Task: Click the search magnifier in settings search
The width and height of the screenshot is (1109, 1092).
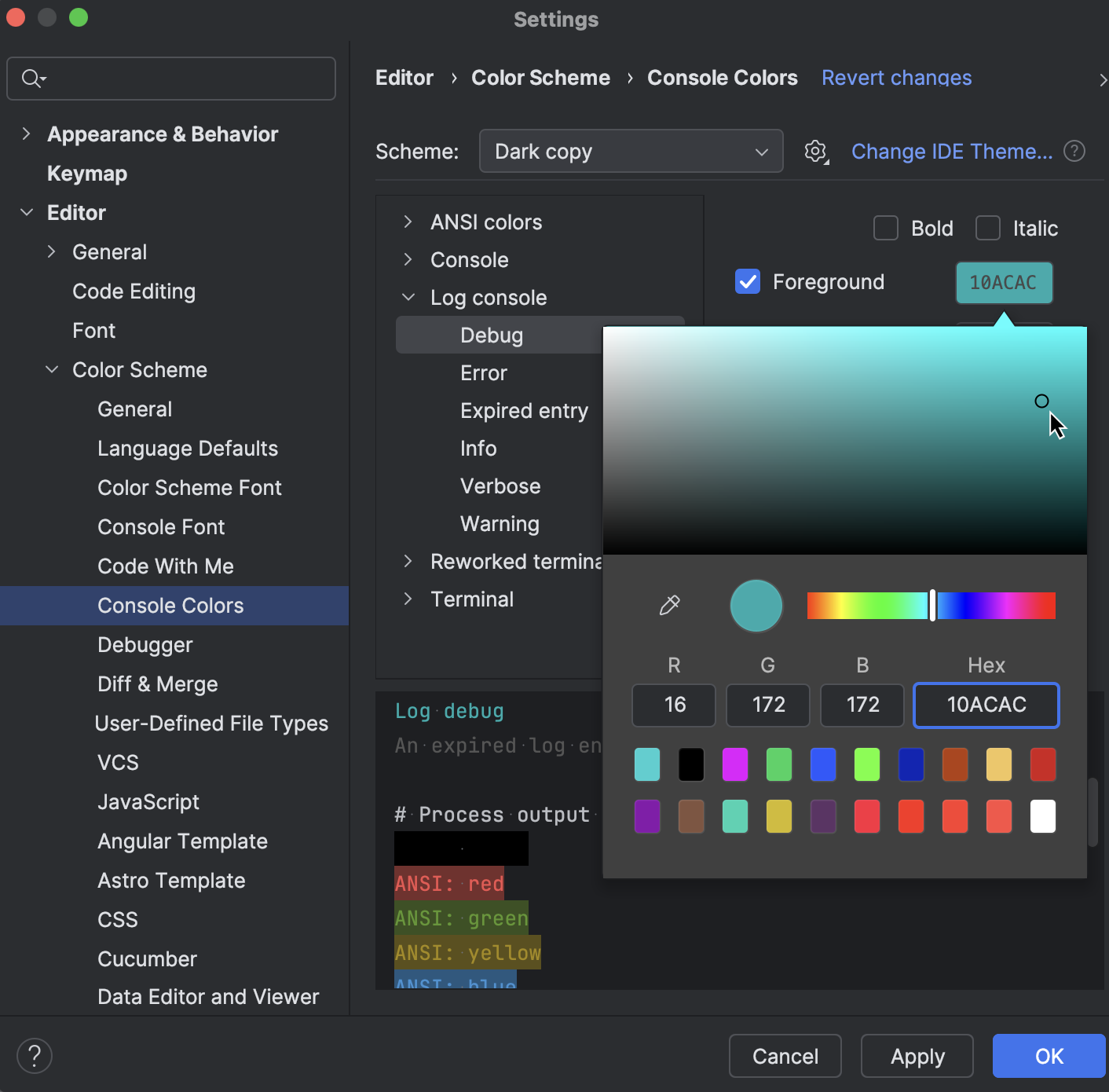Action: click(31, 79)
